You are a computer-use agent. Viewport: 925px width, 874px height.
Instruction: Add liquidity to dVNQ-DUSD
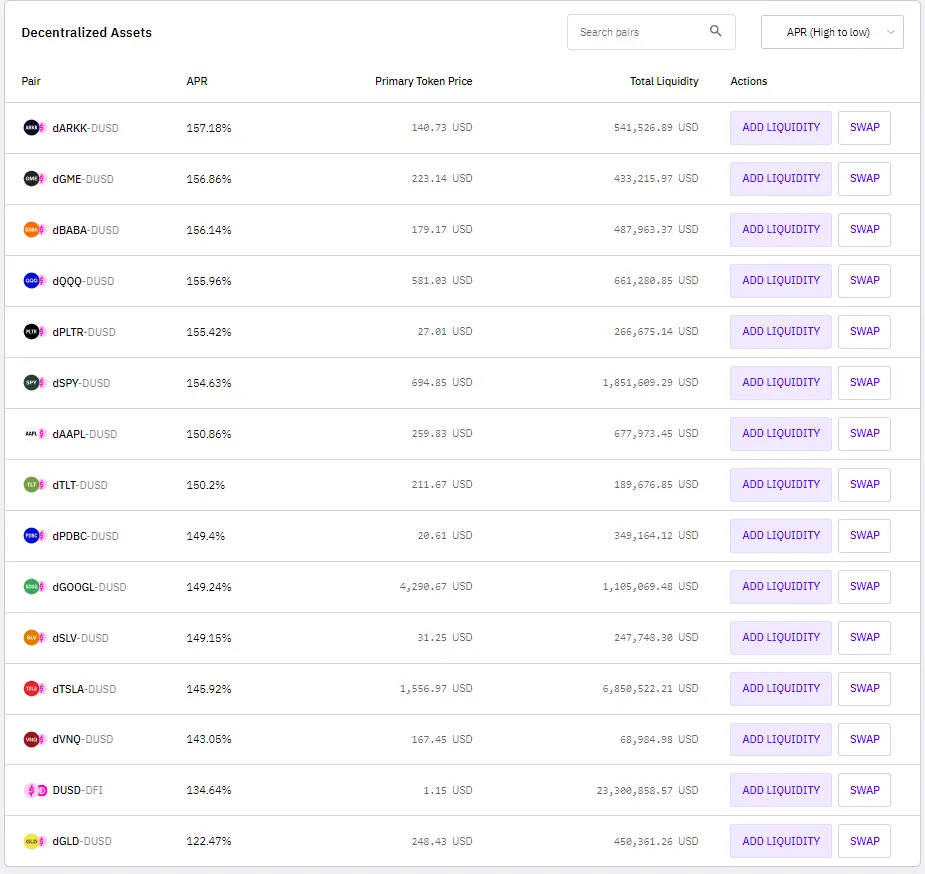point(780,739)
